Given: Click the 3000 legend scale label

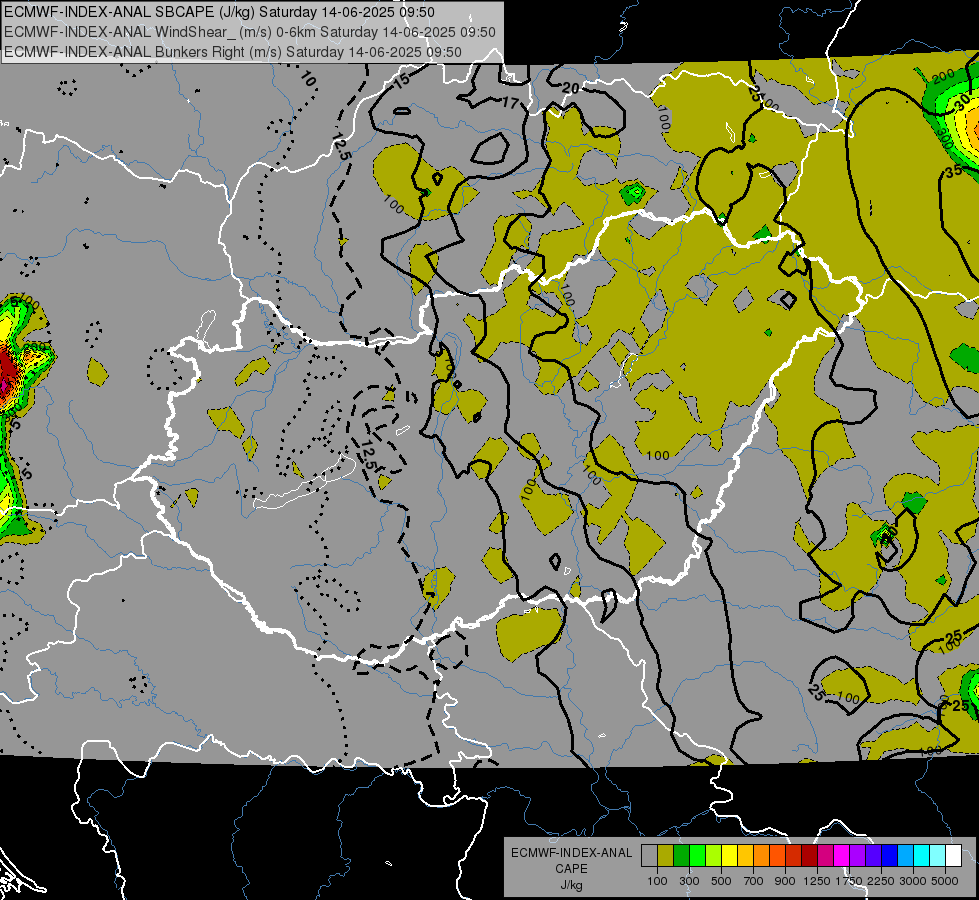Looking at the screenshot, I should tap(913, 881).
